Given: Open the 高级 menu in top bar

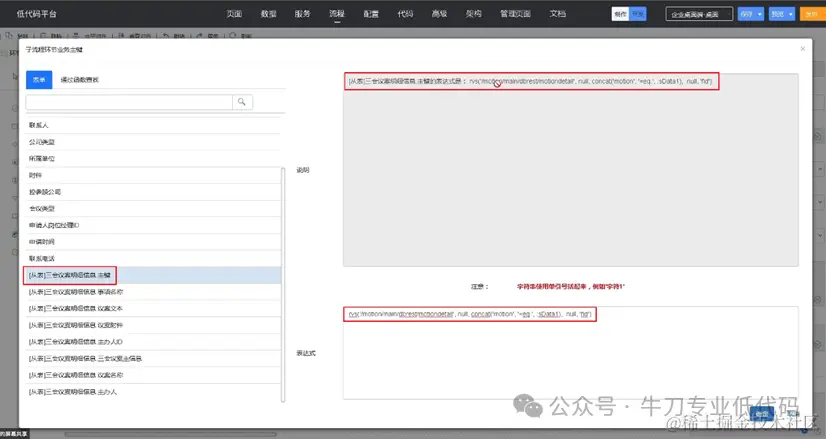Looking at the screenshot, I should pyautogui.click(x=439, y=14).
